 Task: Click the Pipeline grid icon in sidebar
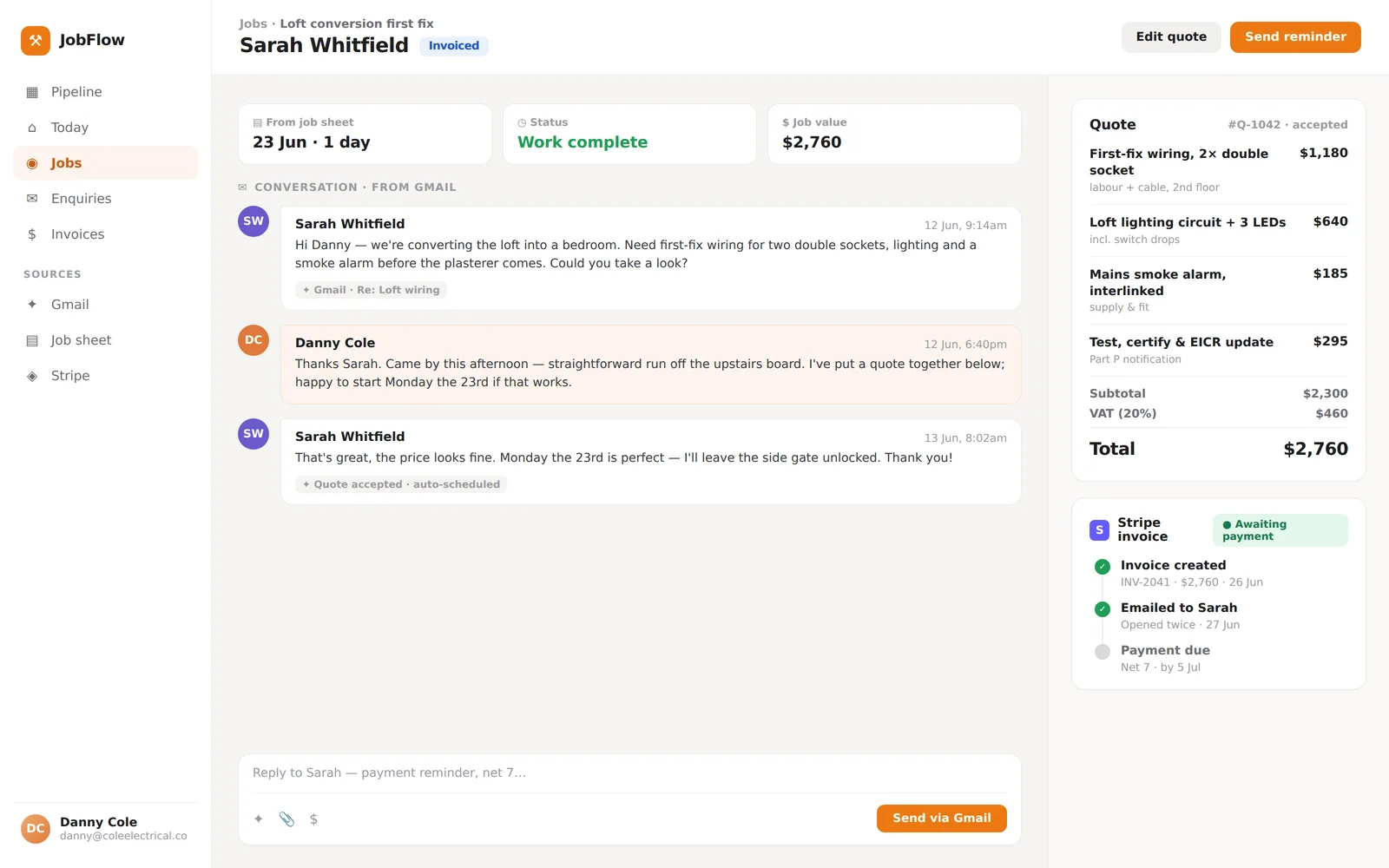[32, 92]
